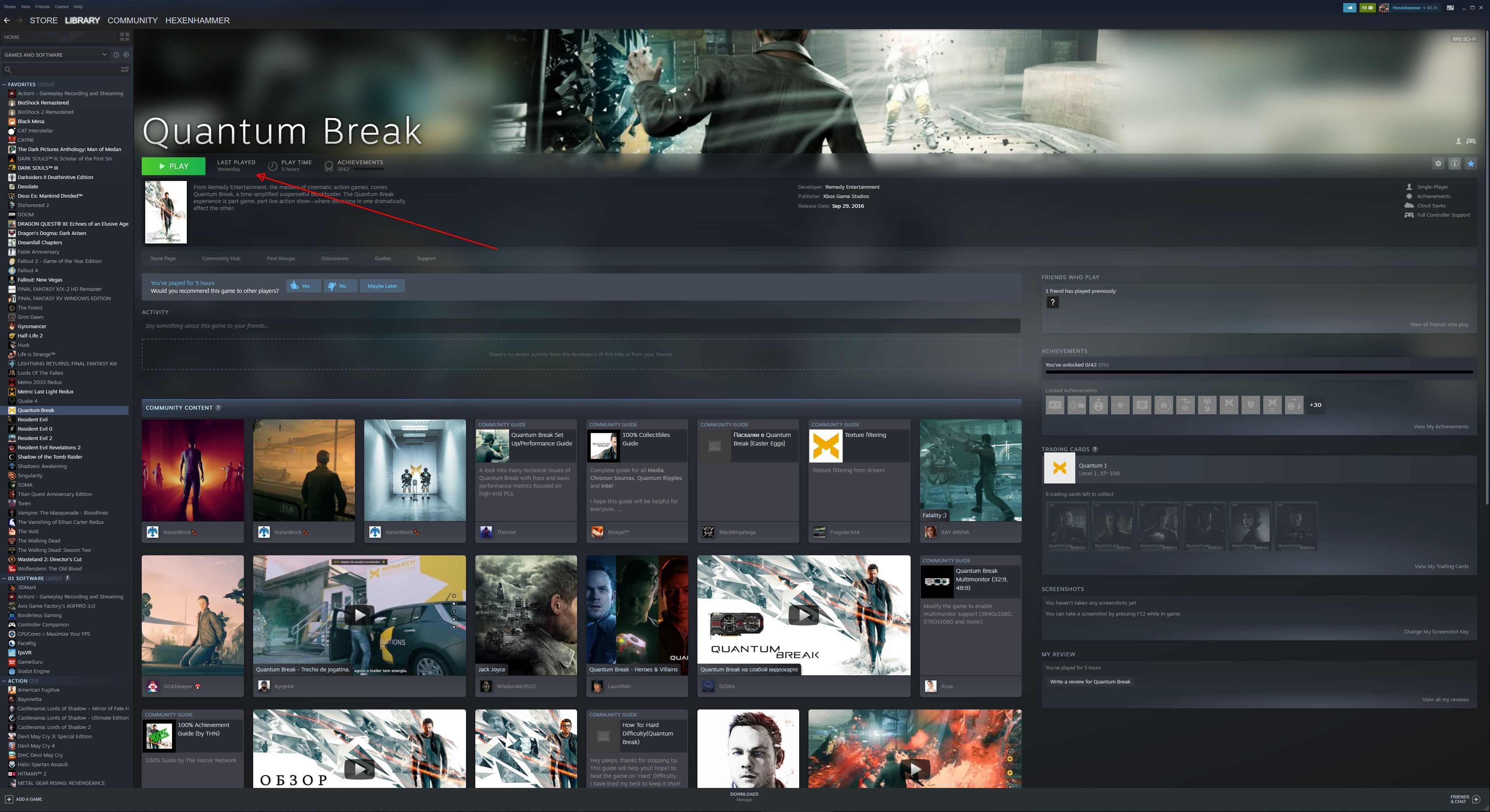Viewport: 1490px width, 812px height.
Task: Toggle sort by recent activity clock
Action: point(116,55)
